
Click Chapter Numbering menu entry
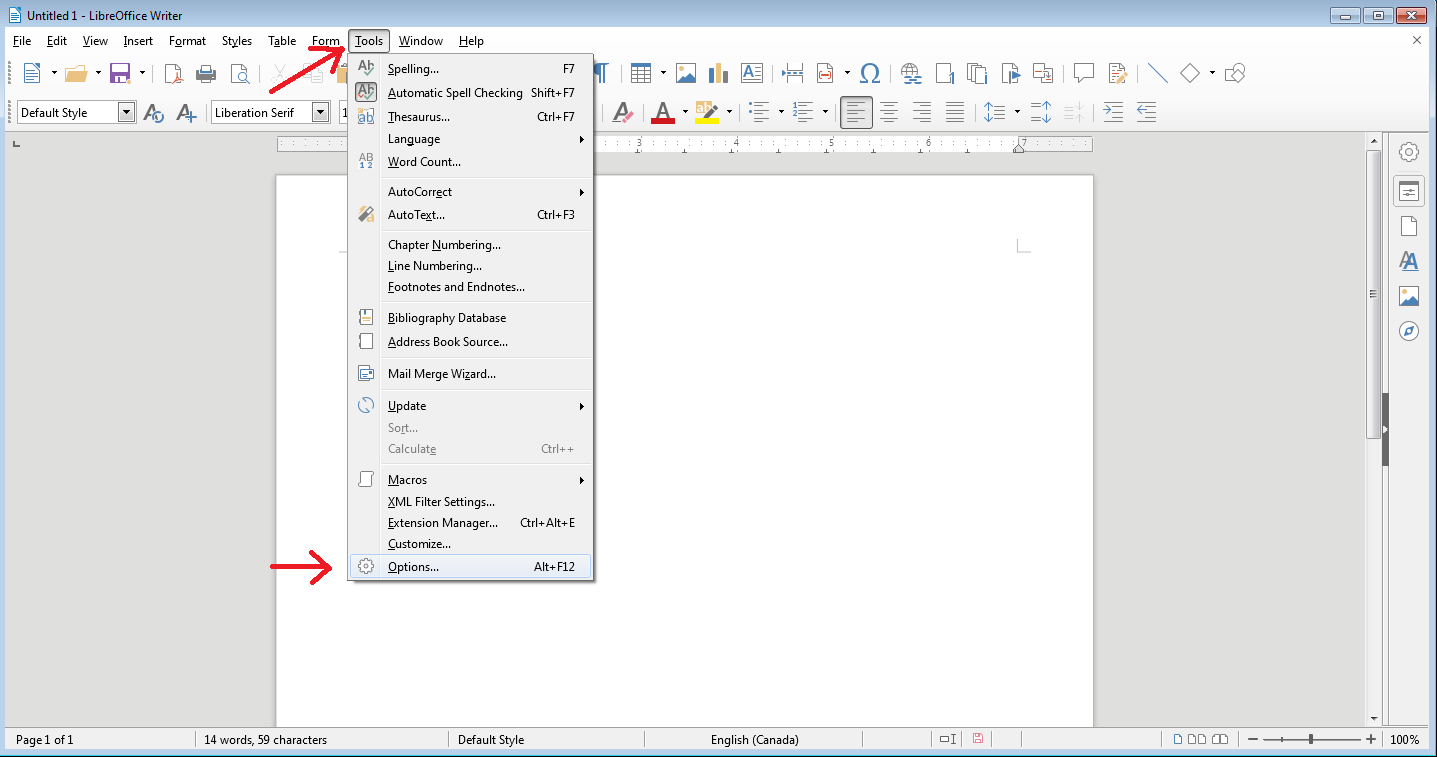[471, 245]
